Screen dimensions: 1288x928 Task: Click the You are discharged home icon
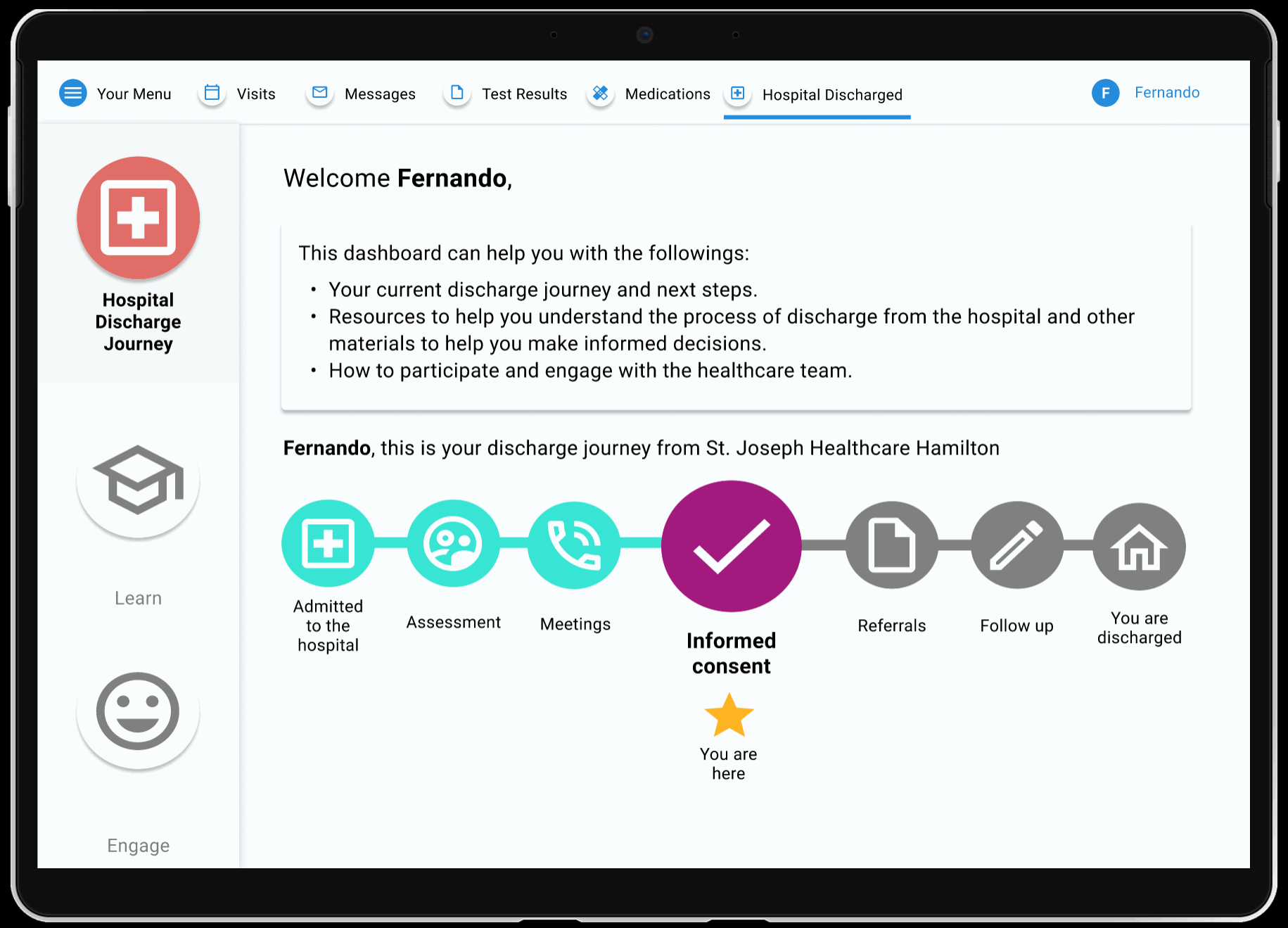(x=1139, y=547)
